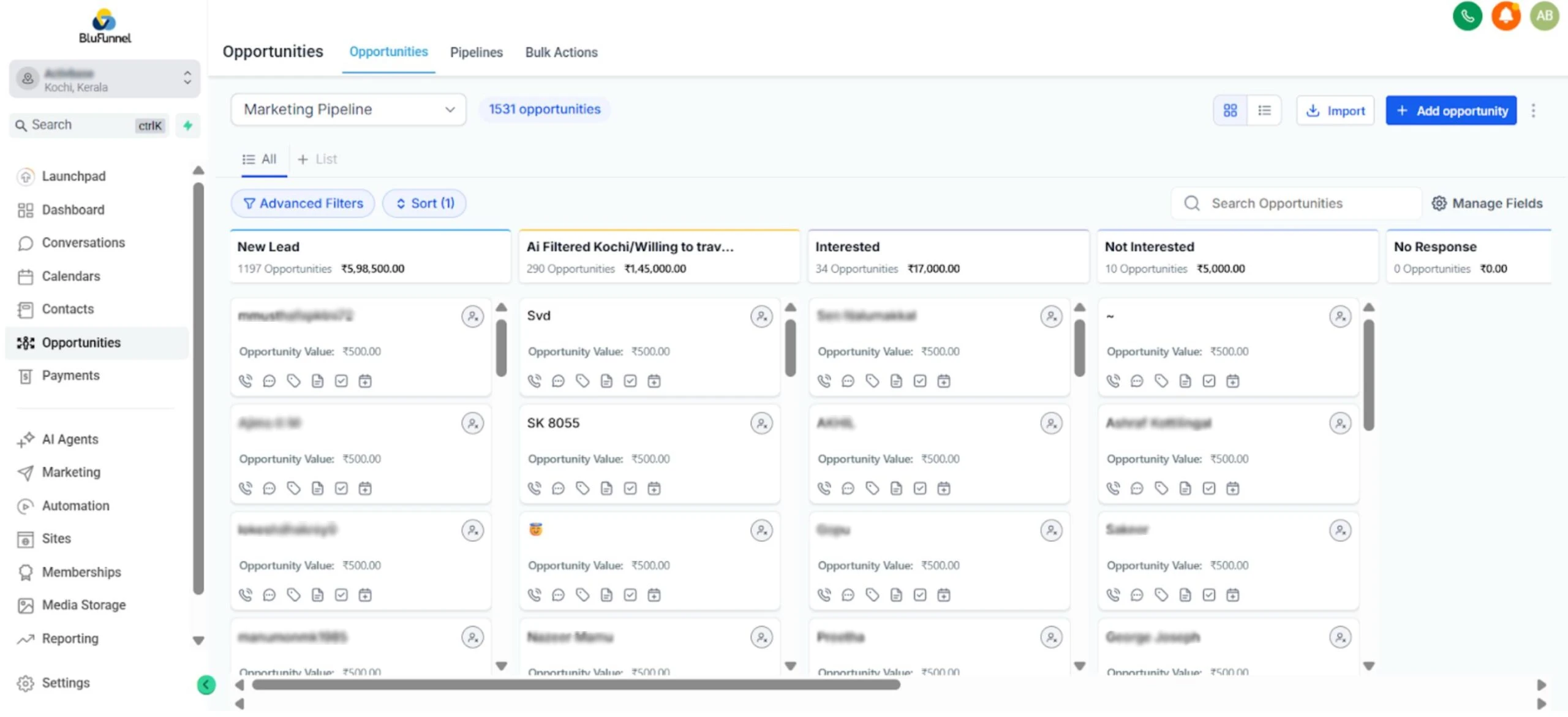Click the green phone icon at top right
The image size is (1568, 717).
click(x=1467, y=16)
